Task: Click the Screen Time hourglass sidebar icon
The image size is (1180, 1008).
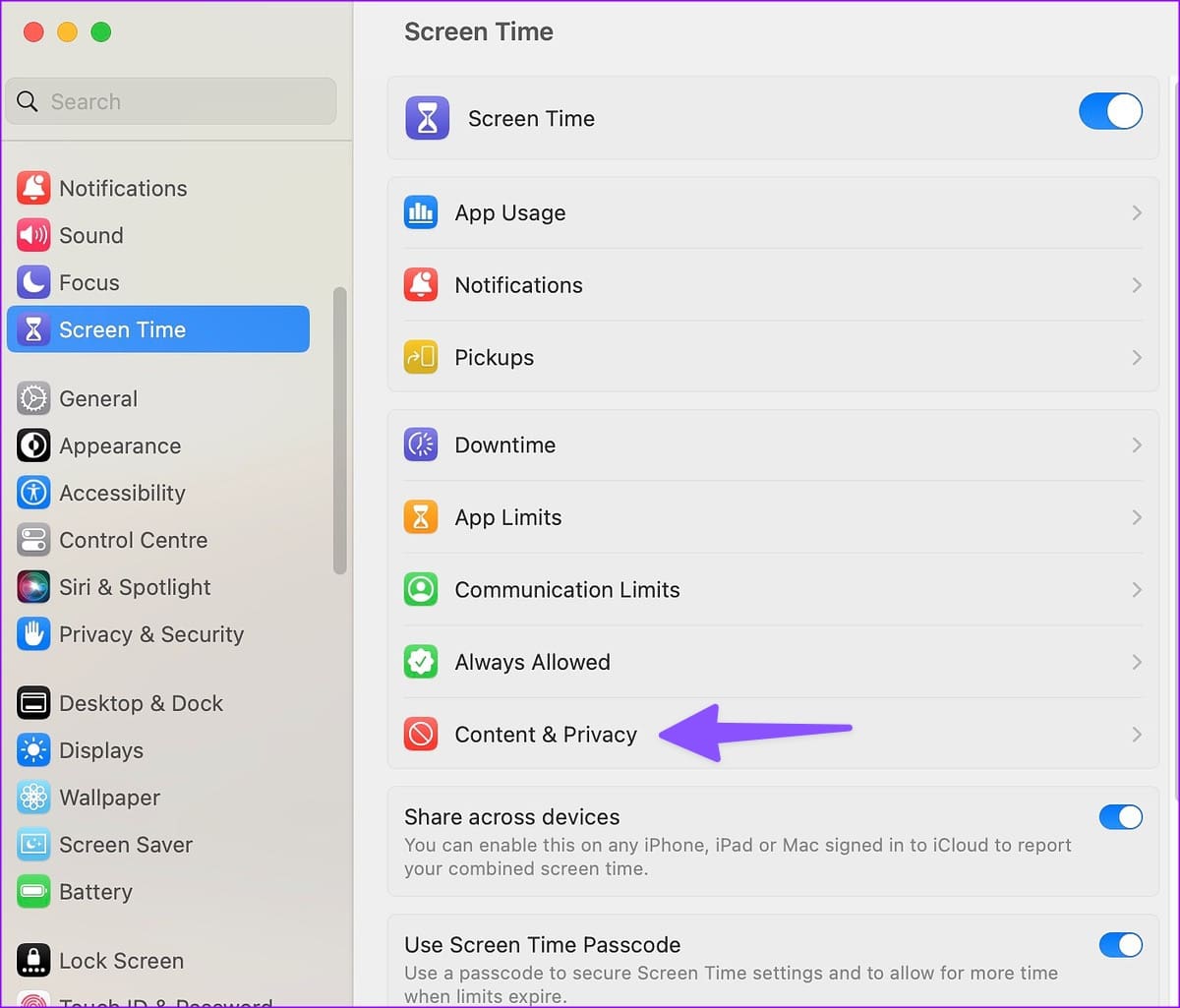Action: (33, 329)
